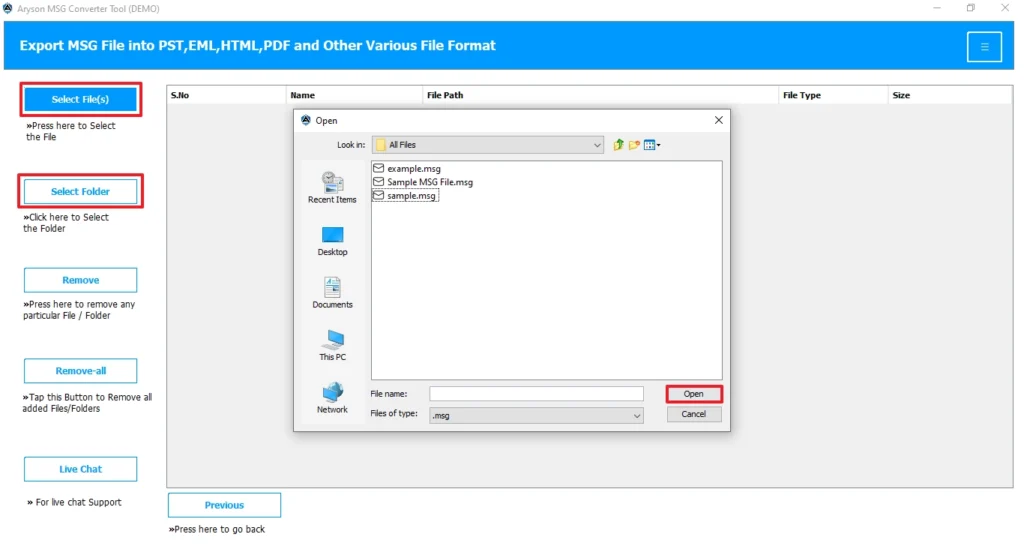Click the Aryson app icon in title bar
Image resolution: width=1024 pixels, height=546 pixels.
(x=7, y=8)
